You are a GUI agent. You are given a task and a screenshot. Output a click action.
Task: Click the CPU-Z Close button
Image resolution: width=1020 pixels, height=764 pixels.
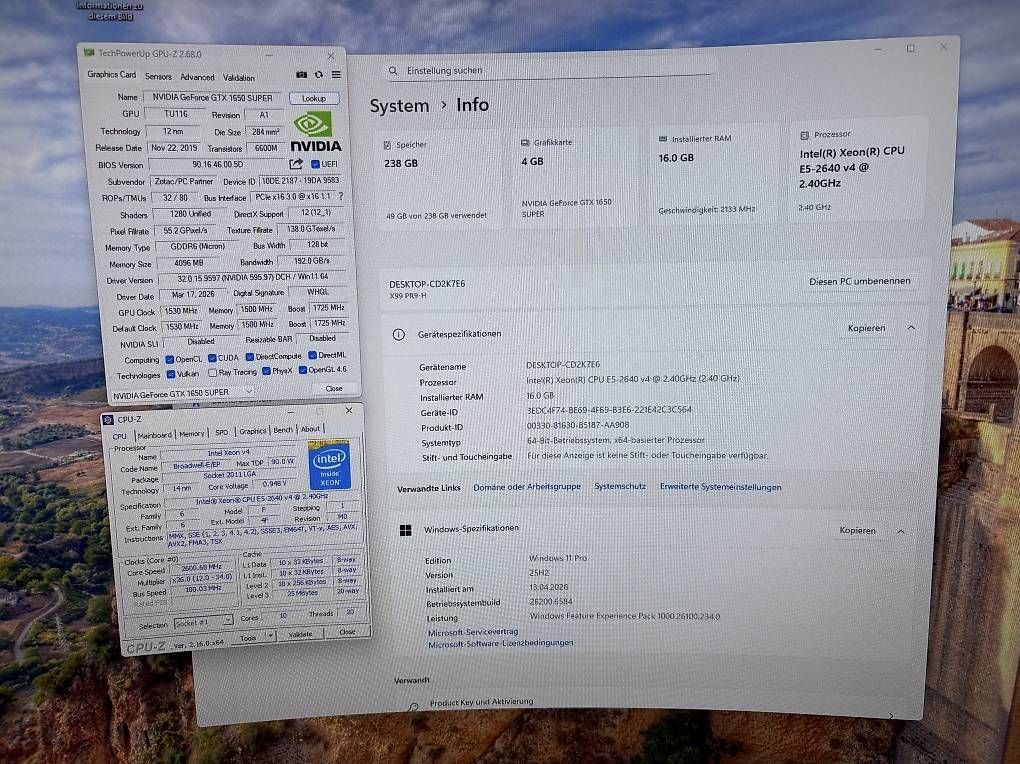point(347,632)
